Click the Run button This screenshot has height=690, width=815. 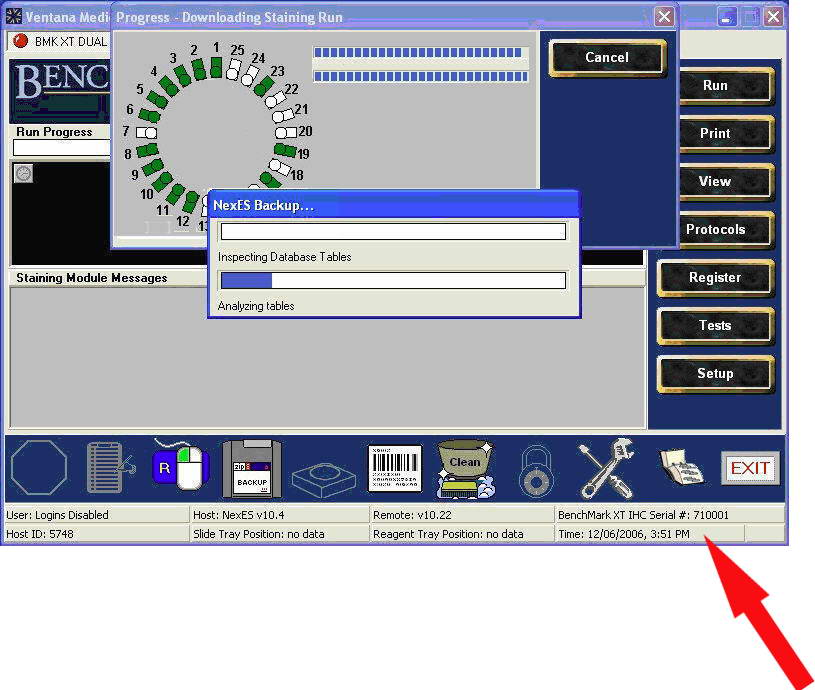click(x=715, y=86)
